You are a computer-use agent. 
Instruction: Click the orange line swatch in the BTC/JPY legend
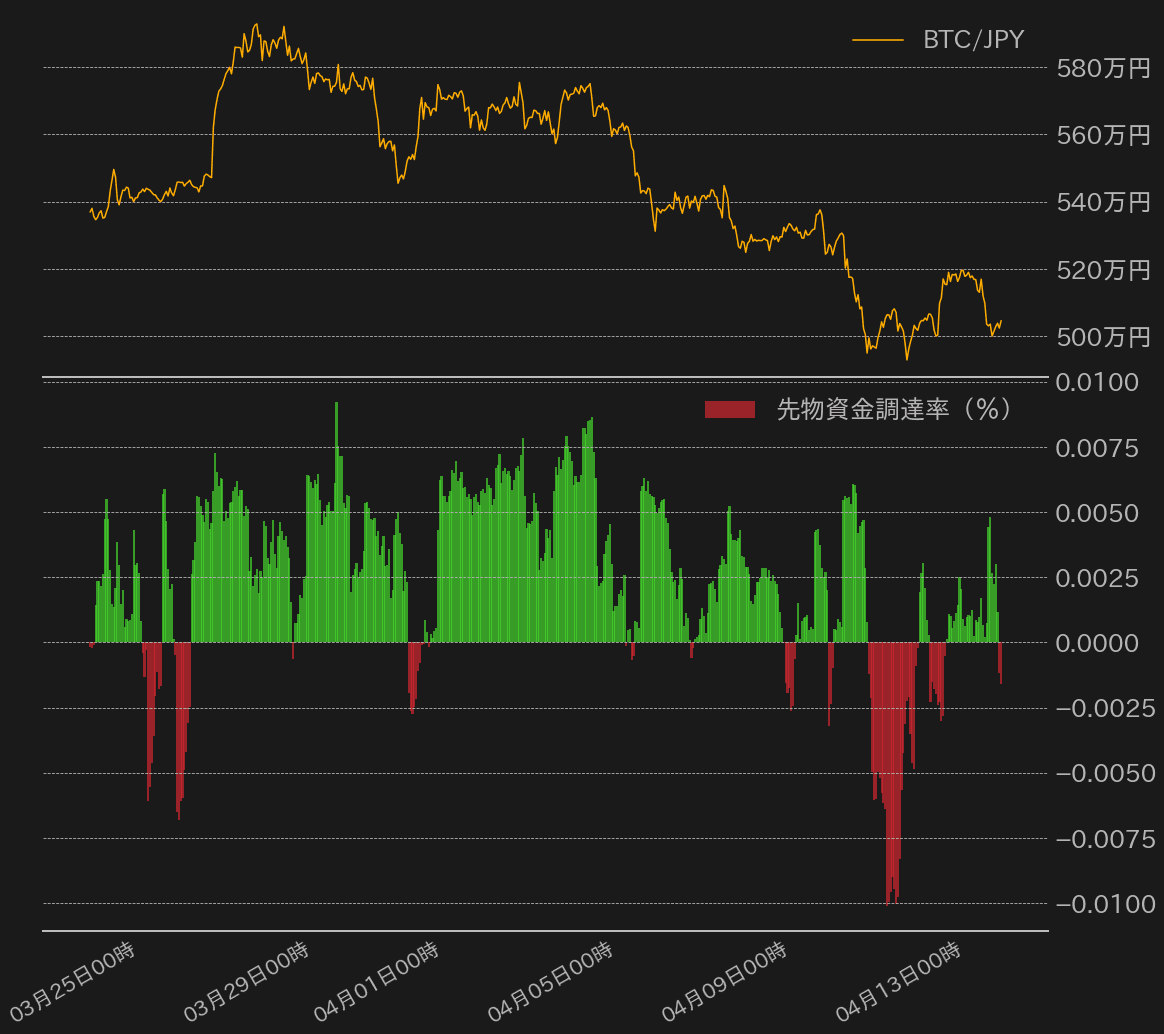click(877, 40)
